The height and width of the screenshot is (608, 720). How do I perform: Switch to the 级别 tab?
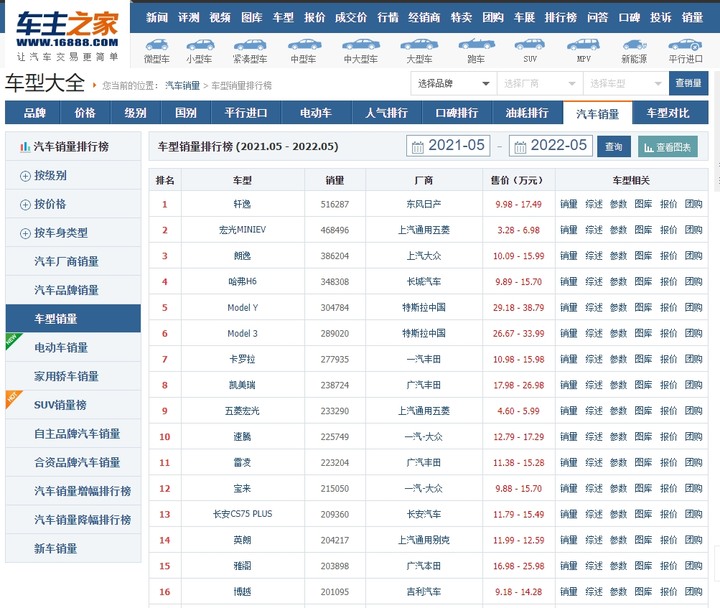click(x=135, y=113)
